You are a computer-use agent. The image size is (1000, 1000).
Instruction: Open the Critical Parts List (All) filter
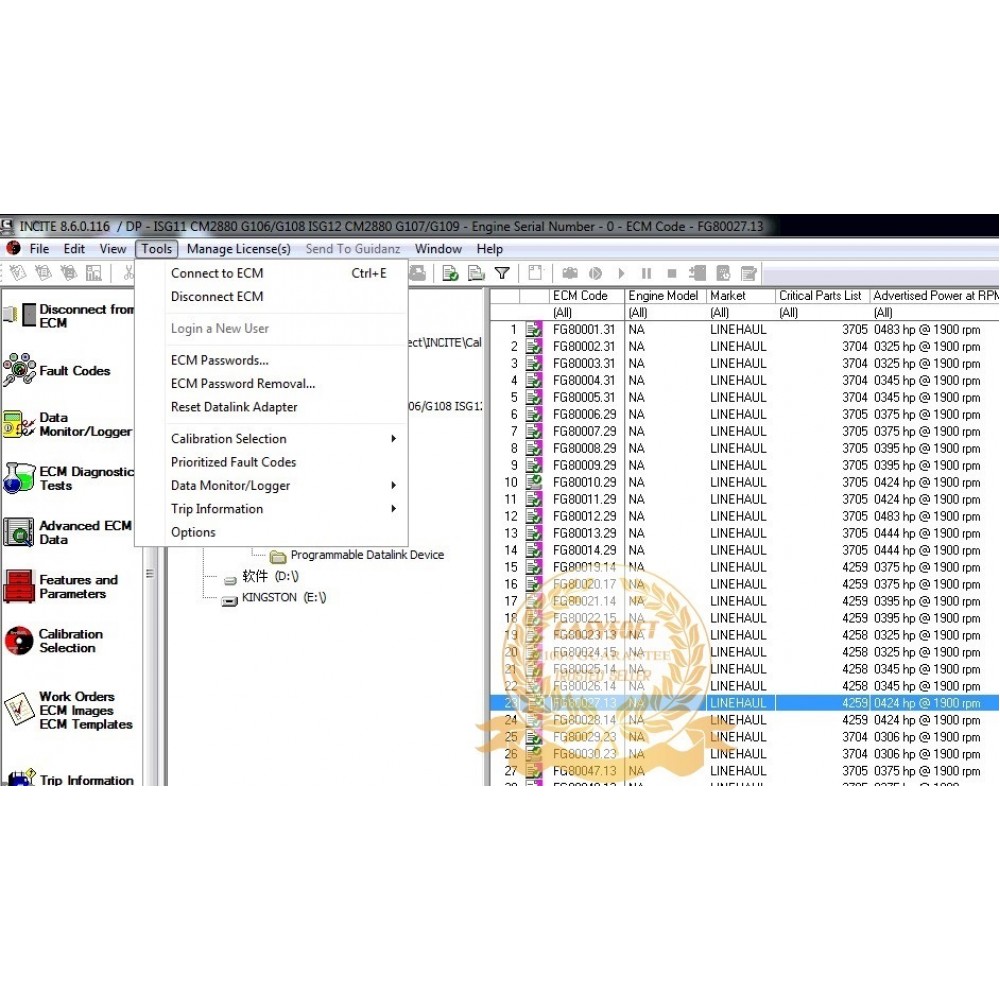coord(823,312)
